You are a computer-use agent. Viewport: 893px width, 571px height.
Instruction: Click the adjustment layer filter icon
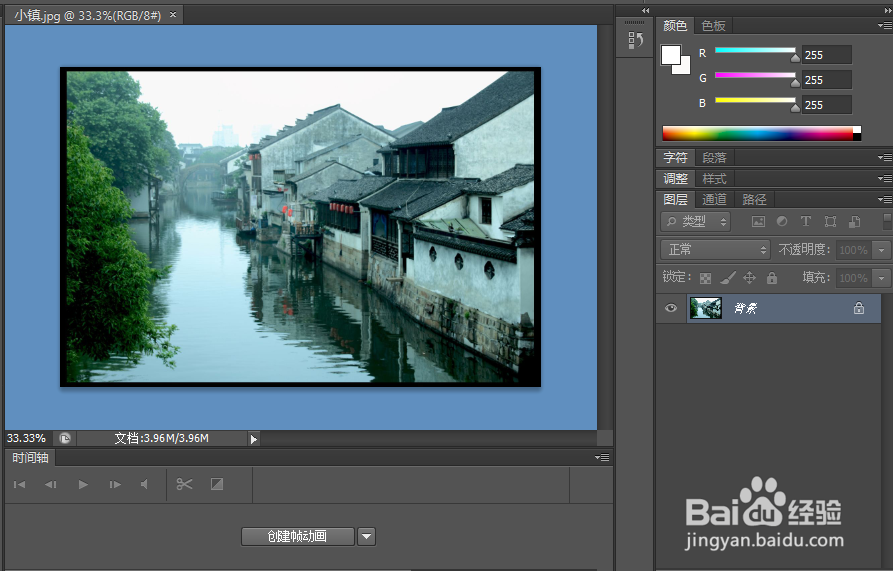click(782, 221)
